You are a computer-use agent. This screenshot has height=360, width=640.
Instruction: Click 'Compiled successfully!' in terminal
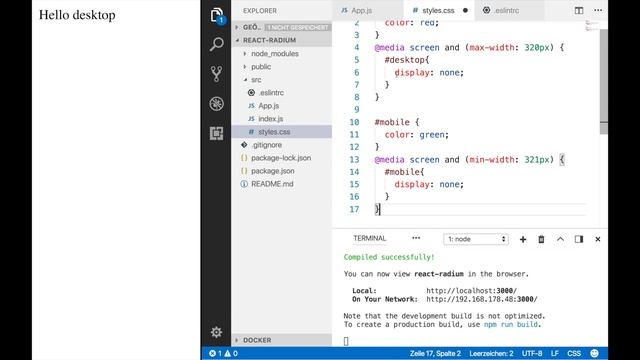coord(389,257)
